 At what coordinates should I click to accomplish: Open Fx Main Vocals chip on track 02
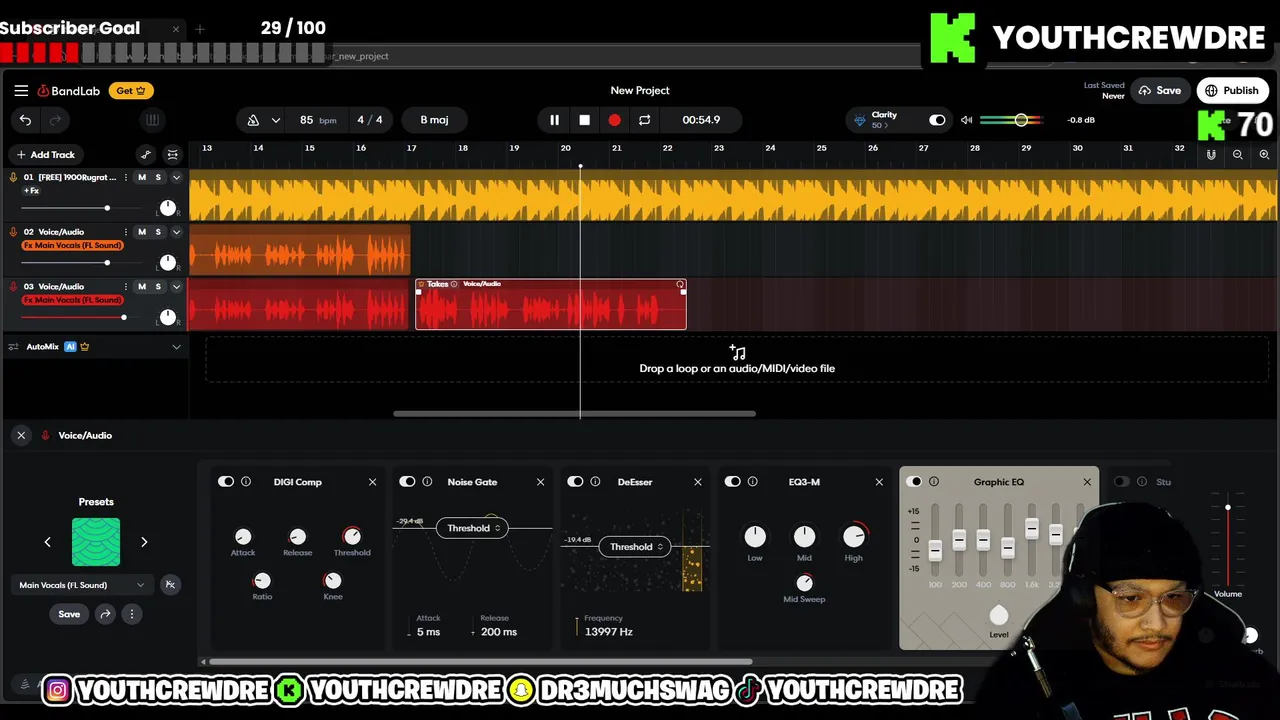pos(72,246)
